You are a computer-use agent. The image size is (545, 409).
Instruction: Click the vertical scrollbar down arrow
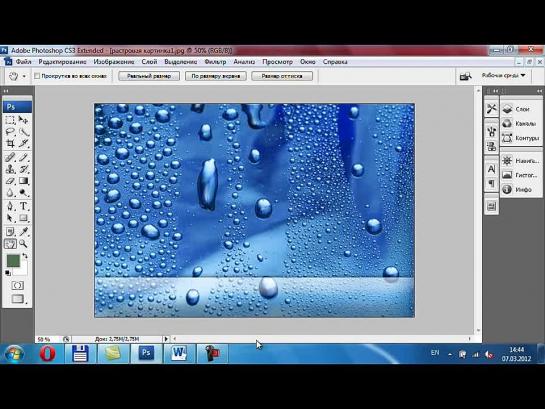pos(478,330)
